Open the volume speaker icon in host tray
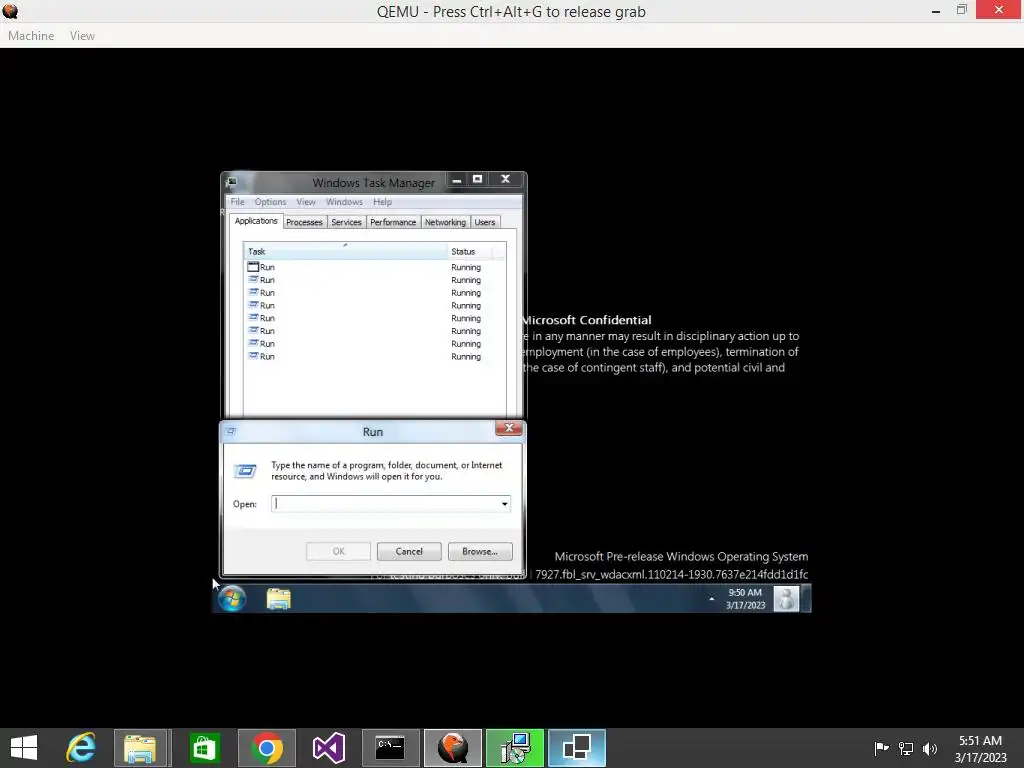 coord(930,748)
